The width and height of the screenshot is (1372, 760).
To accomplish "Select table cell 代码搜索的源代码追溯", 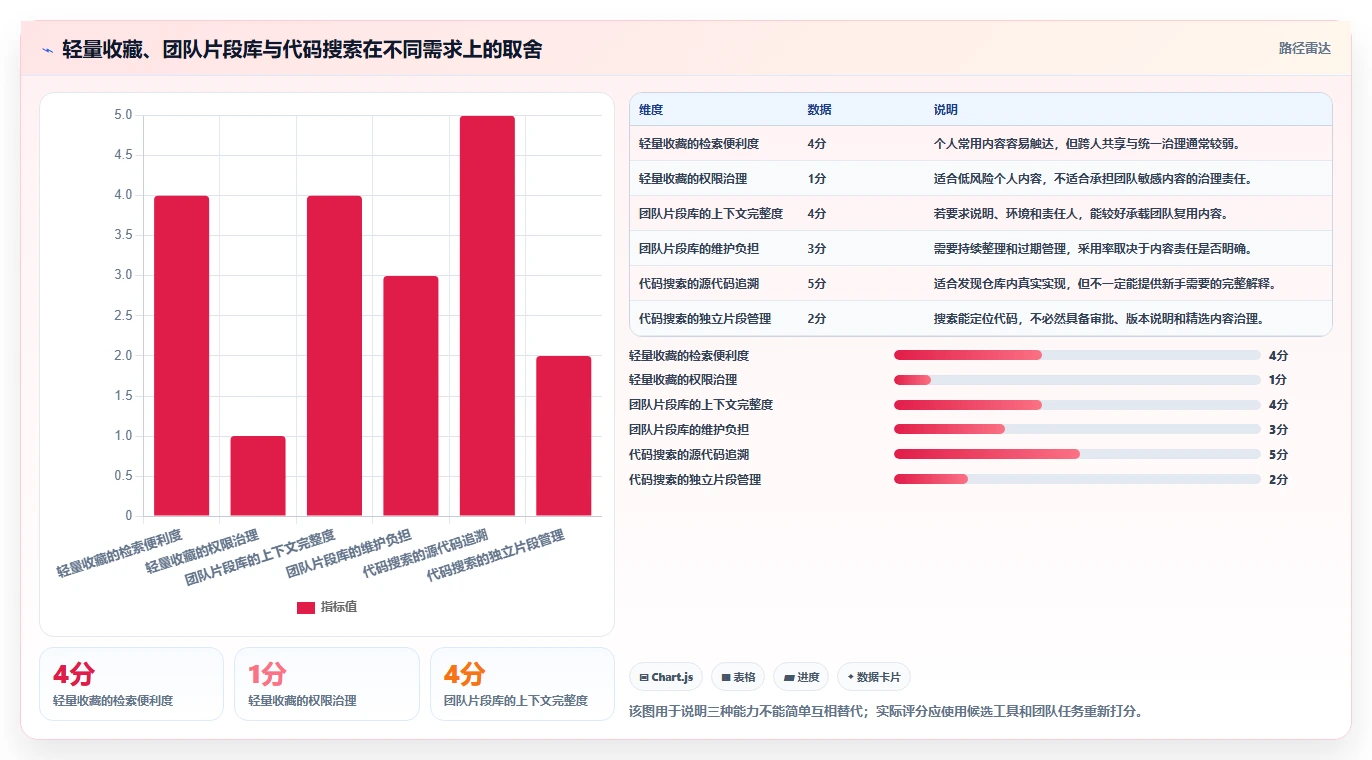I will click(699, 284).
